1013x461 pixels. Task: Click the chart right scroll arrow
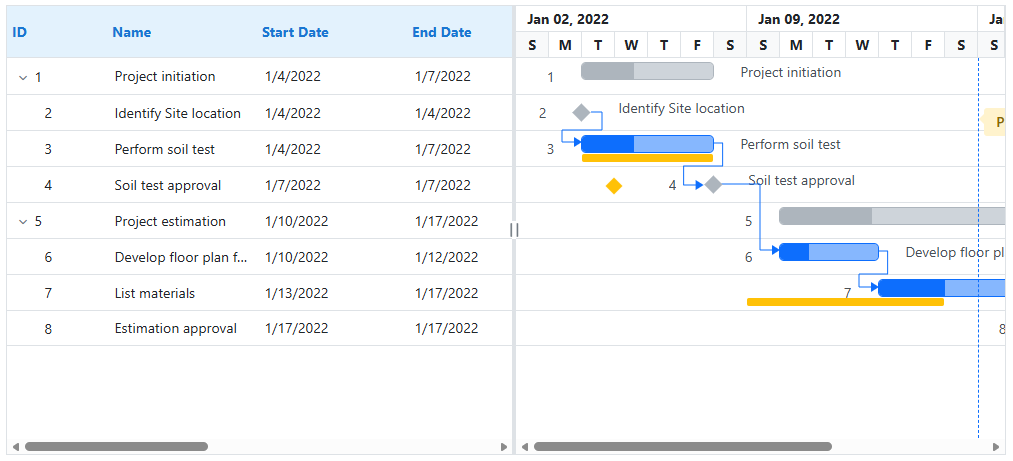[x=996, y=447]
